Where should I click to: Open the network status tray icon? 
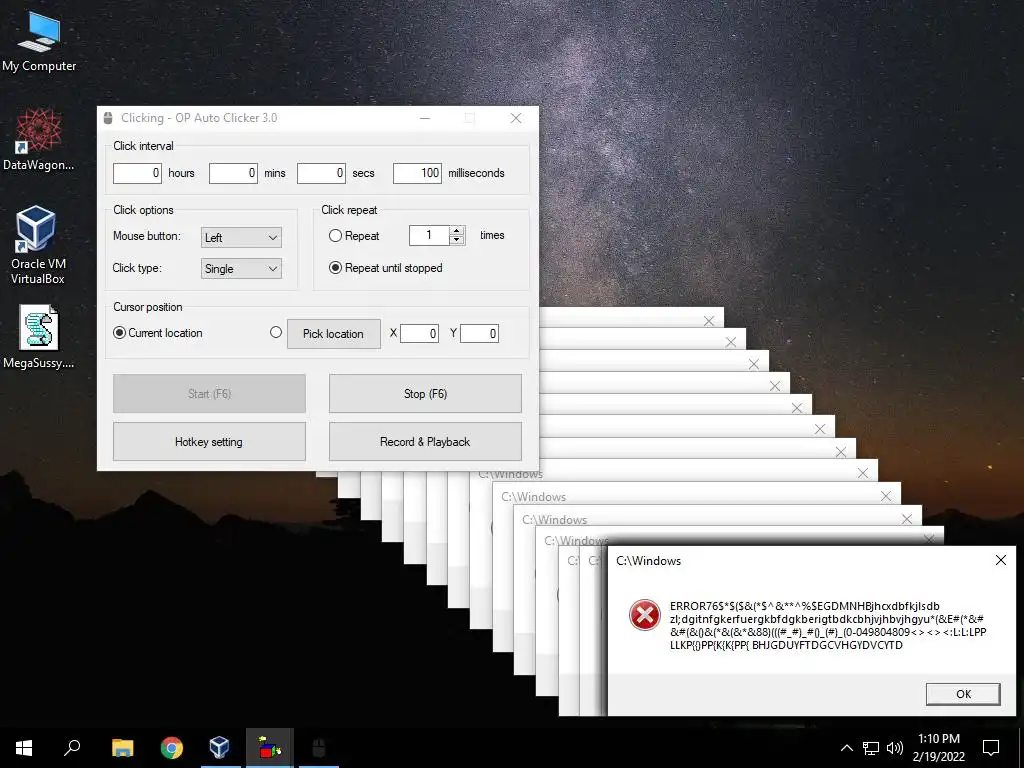[871, 748]
